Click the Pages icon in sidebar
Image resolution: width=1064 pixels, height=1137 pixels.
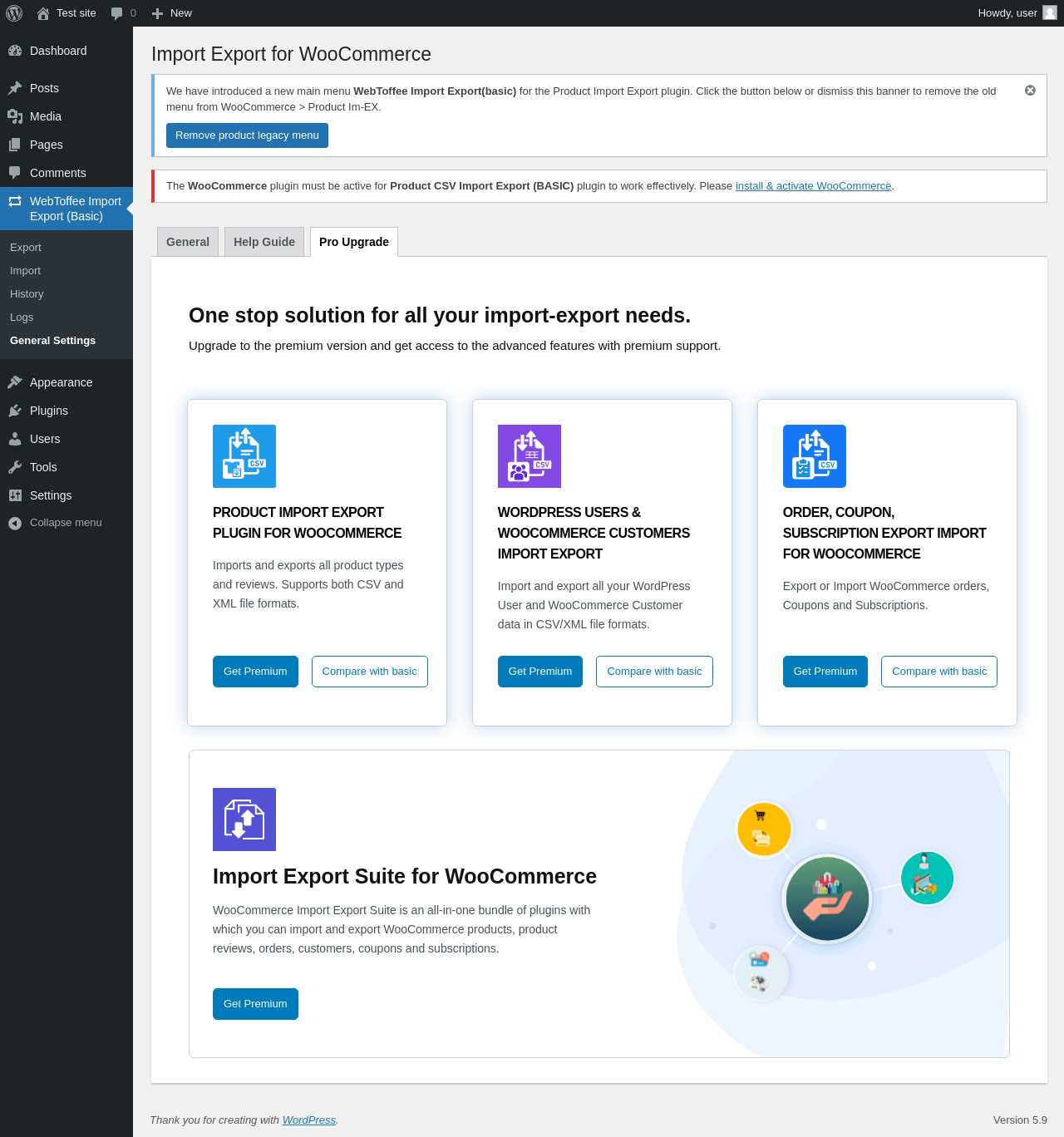click(x=15, y=145)
